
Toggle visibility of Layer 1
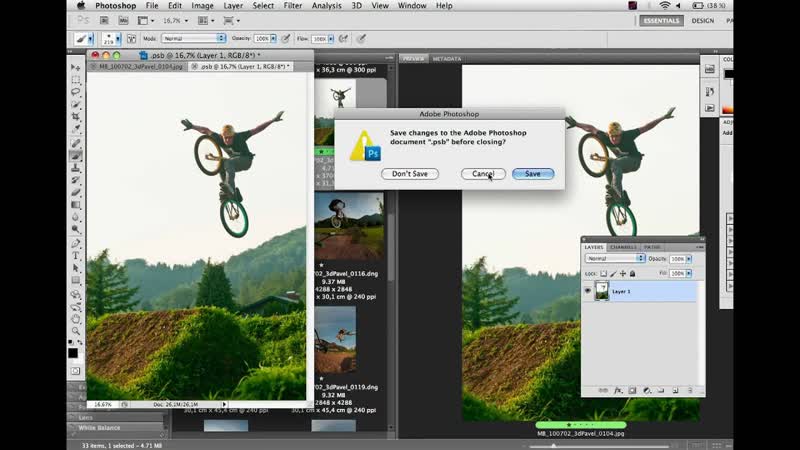[588, 291]
